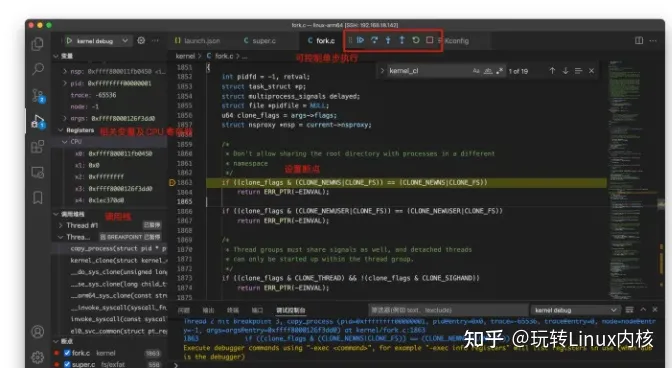
Task: Click Step Out in the debug toolbar
Action: pyautogui.click(x=402, y=40)
